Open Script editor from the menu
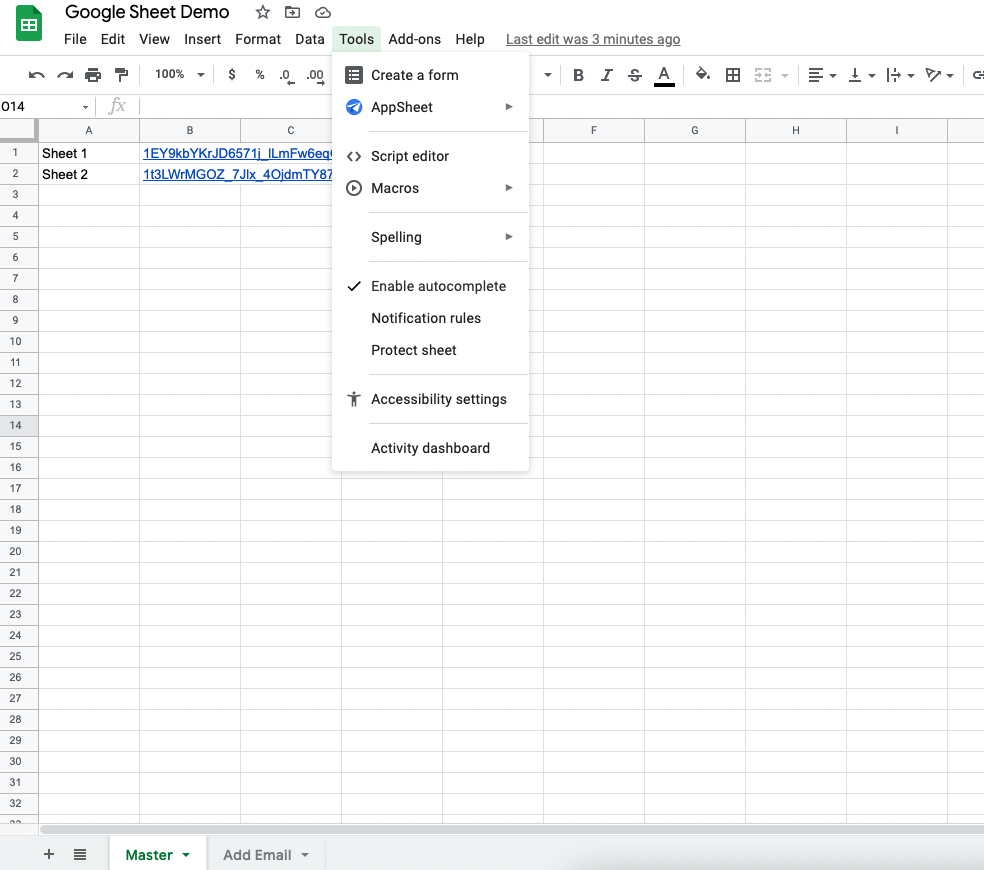This screenshot has width=984, height=870. pos(430,156)
